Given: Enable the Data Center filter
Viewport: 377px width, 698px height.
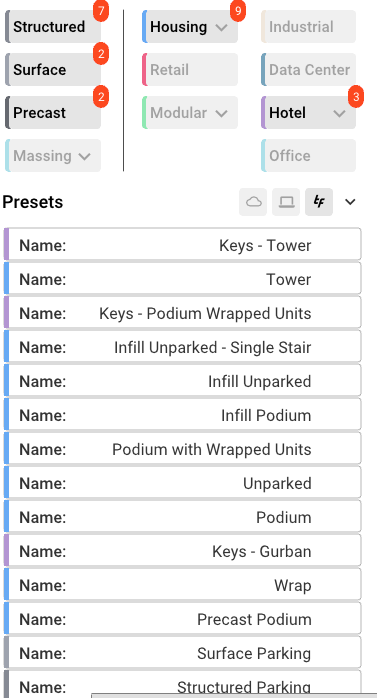Looking at the screenshot, I should tap(308, 70).
